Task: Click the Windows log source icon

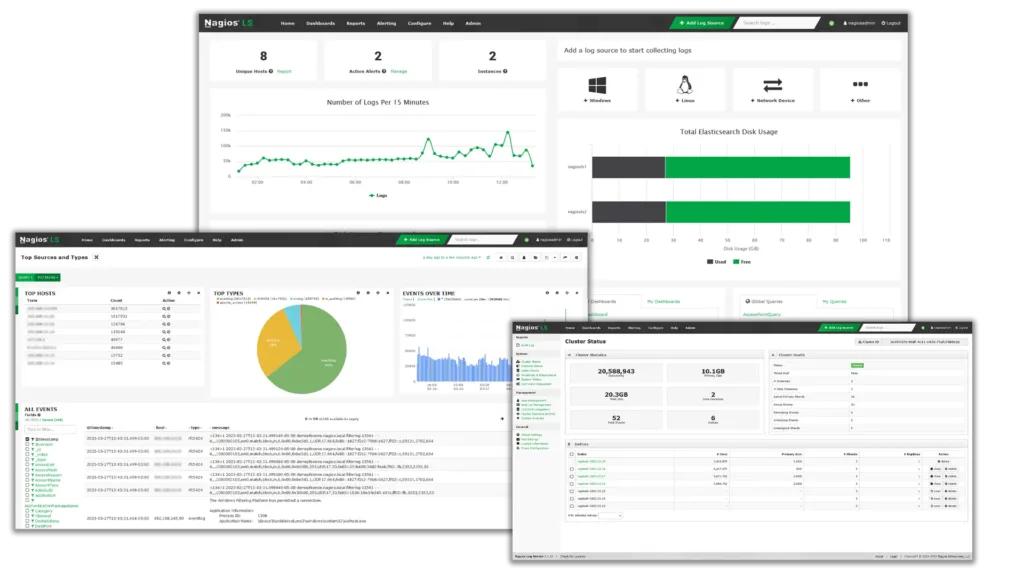Action: [597, 86]
